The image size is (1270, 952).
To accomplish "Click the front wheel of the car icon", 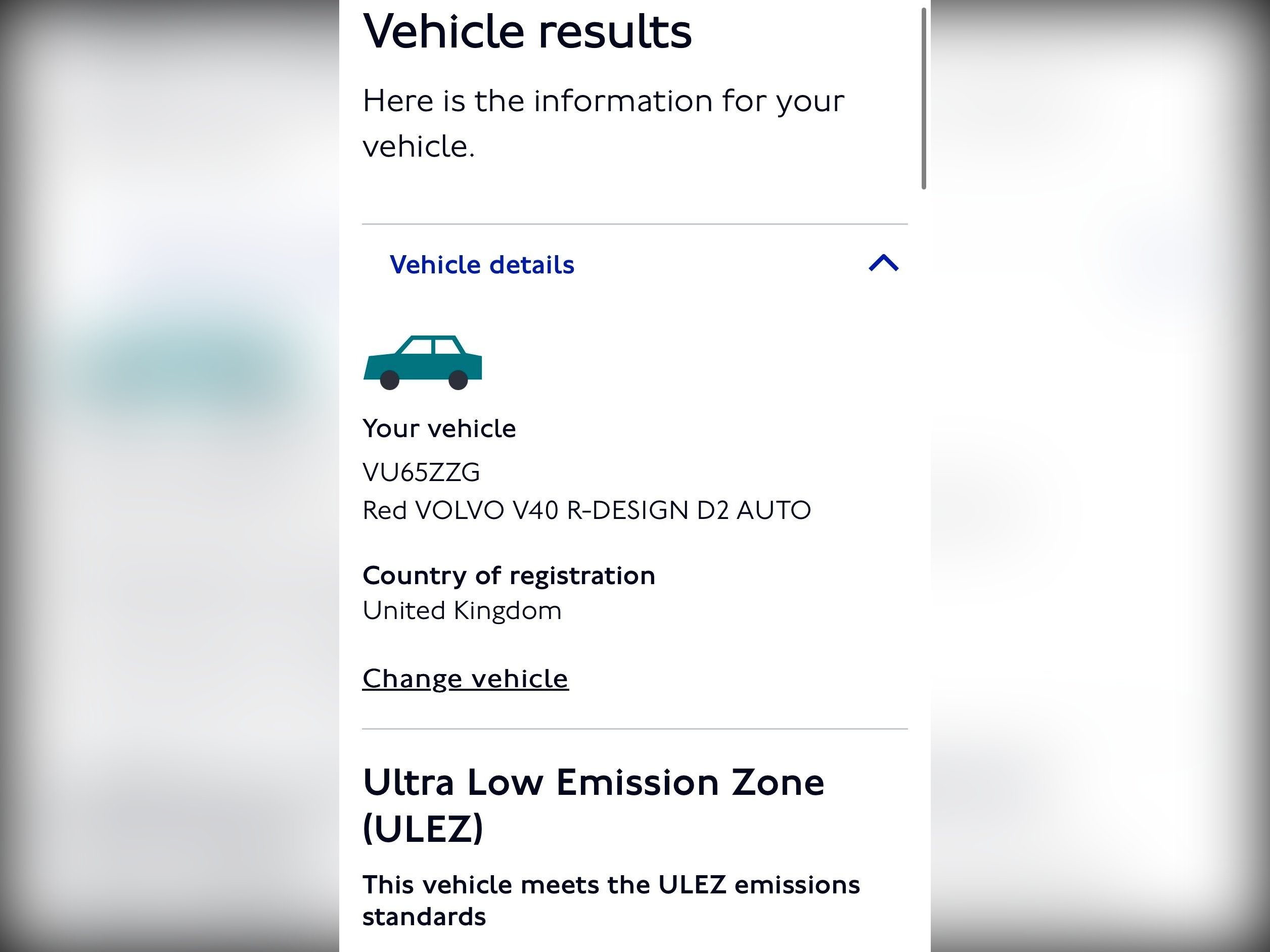I will click(458, 380).
